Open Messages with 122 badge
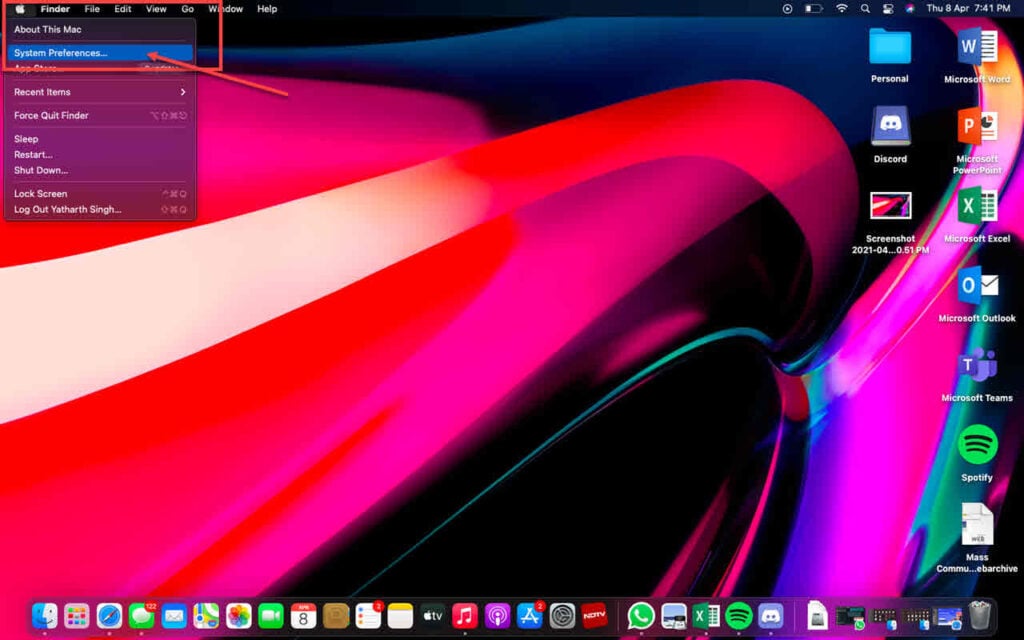 click(x=142, y=616)
